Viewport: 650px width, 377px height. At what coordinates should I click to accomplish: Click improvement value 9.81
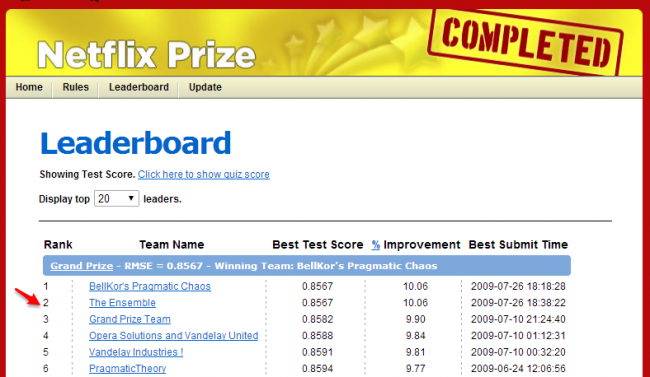coord(415,352)
